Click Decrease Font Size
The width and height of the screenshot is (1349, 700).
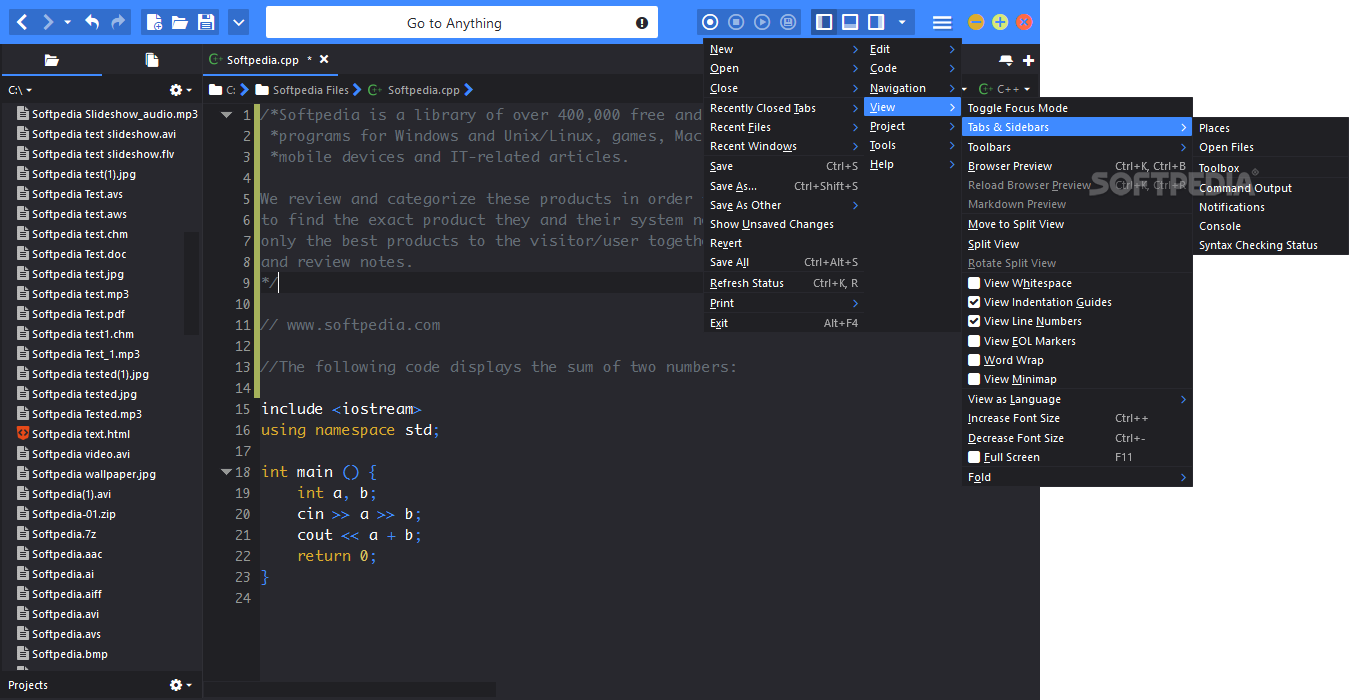click(1077, 438)
